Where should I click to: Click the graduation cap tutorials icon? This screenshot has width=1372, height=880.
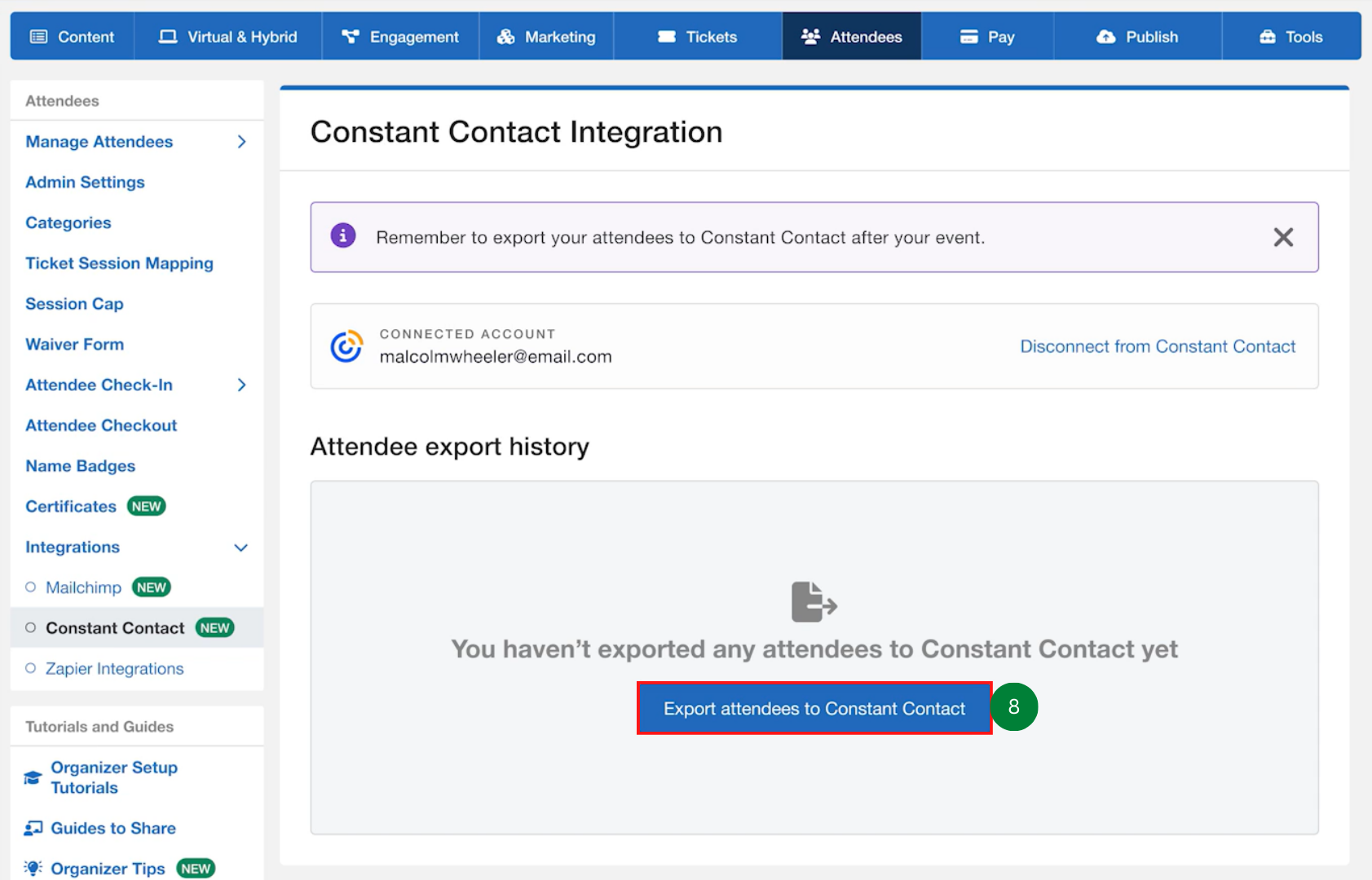point(33,778)
